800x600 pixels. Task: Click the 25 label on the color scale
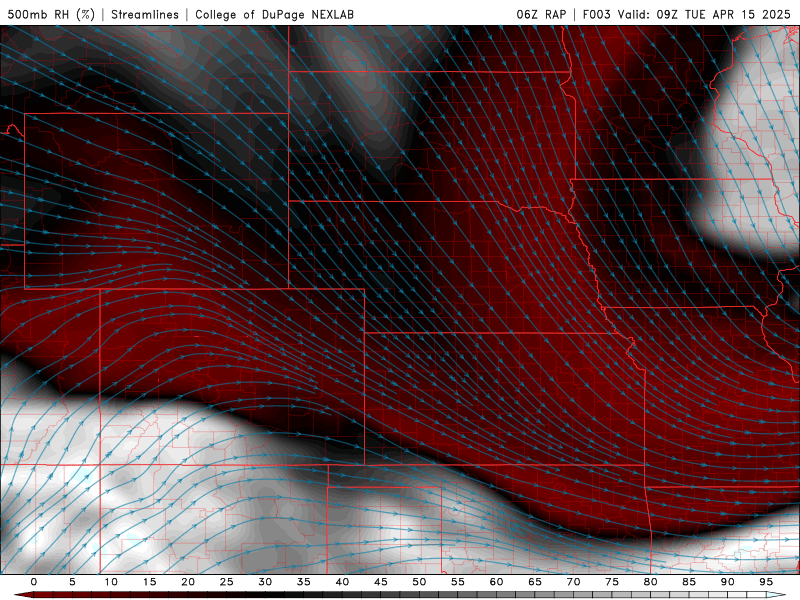pyautogui.click(x=227, y=582)
